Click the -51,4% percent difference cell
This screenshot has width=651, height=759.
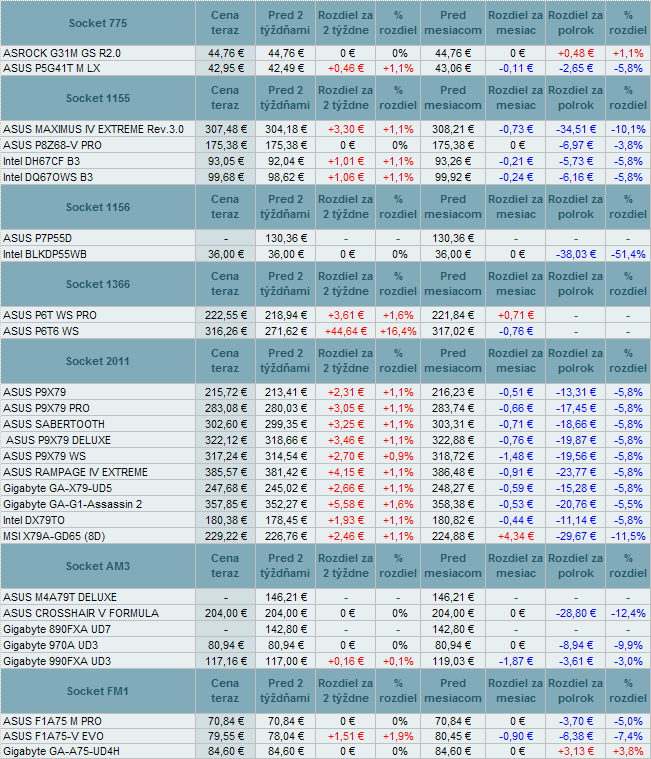click(x=628, y=254)
